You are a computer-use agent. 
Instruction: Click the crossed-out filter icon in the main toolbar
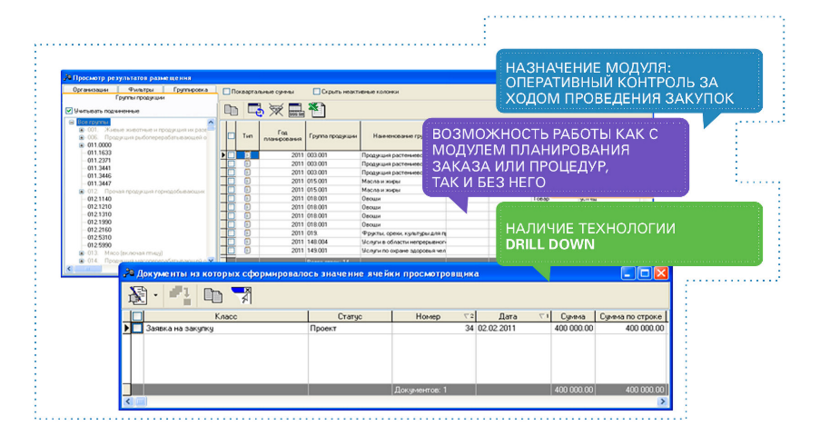[275, 110]
